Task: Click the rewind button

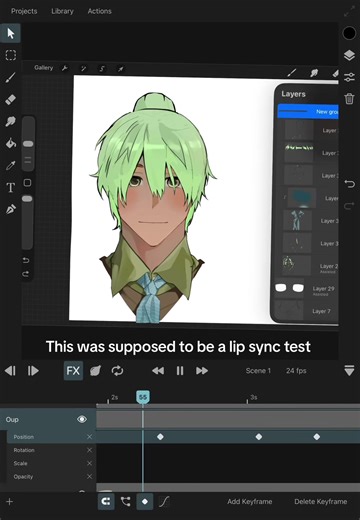Action: (x=158, y=371)
